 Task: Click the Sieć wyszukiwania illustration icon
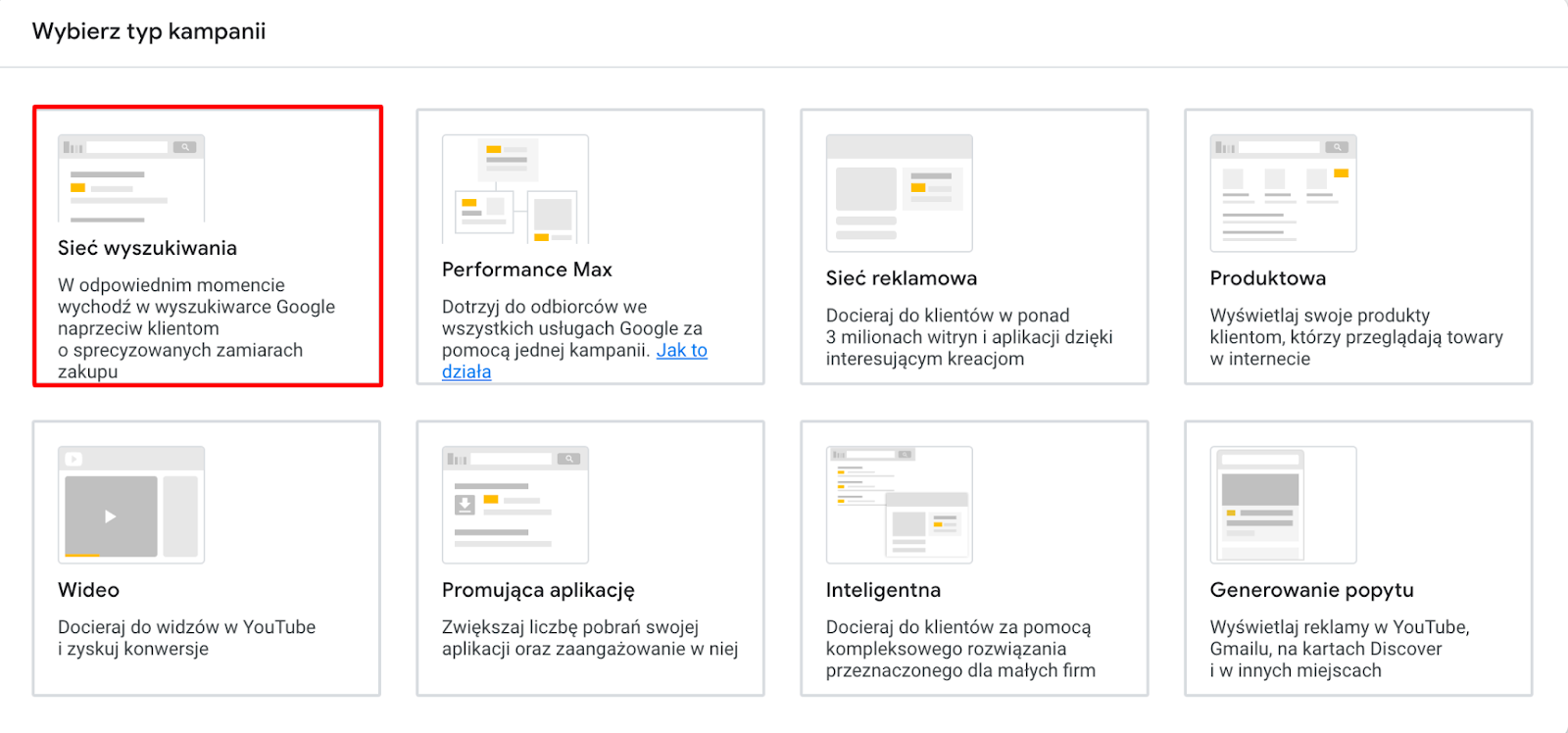point(131,178)
